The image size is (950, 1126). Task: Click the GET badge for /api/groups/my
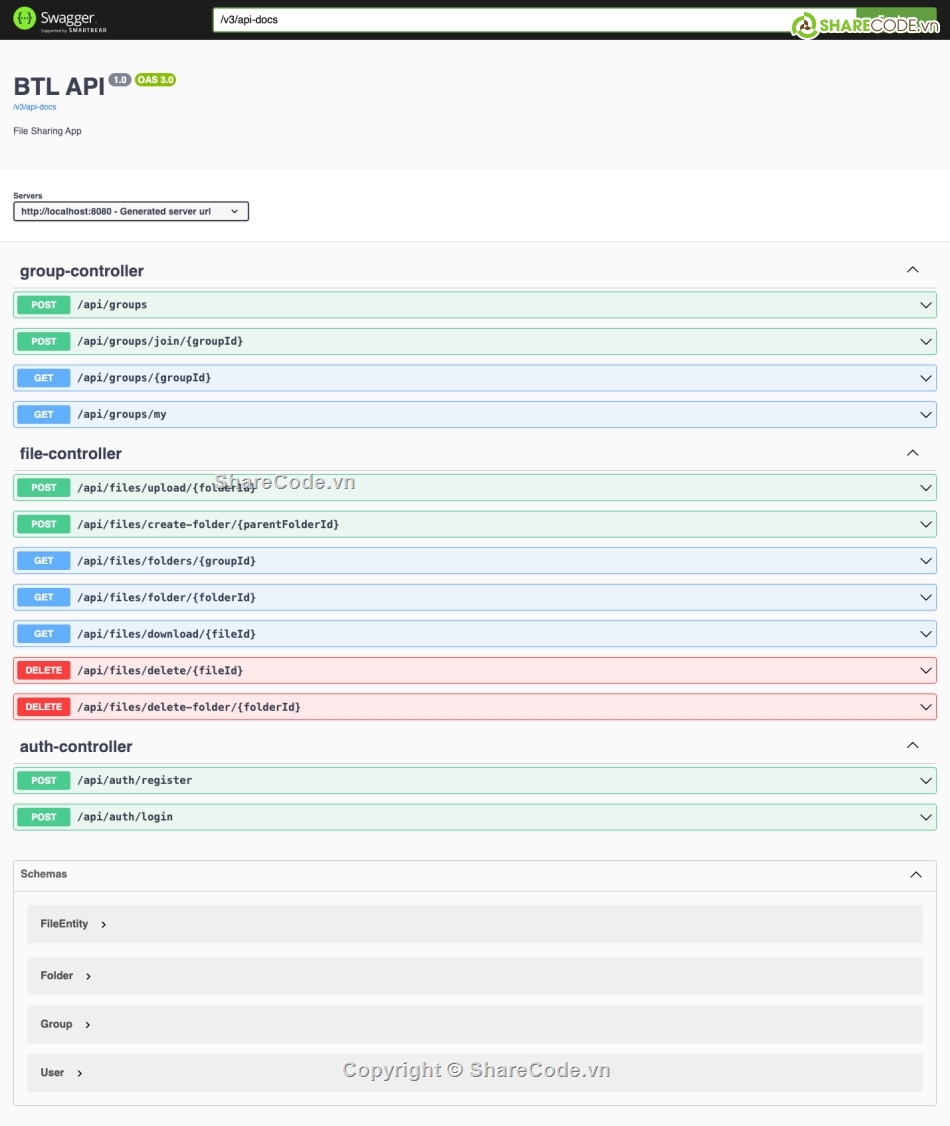coord(44,414)
